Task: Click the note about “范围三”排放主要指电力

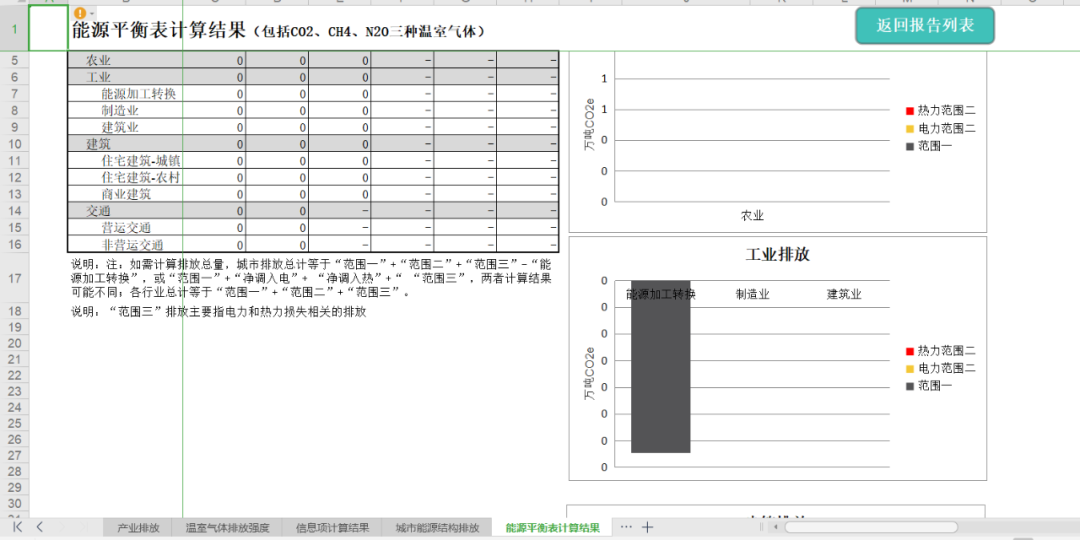Action: (218, 312)
